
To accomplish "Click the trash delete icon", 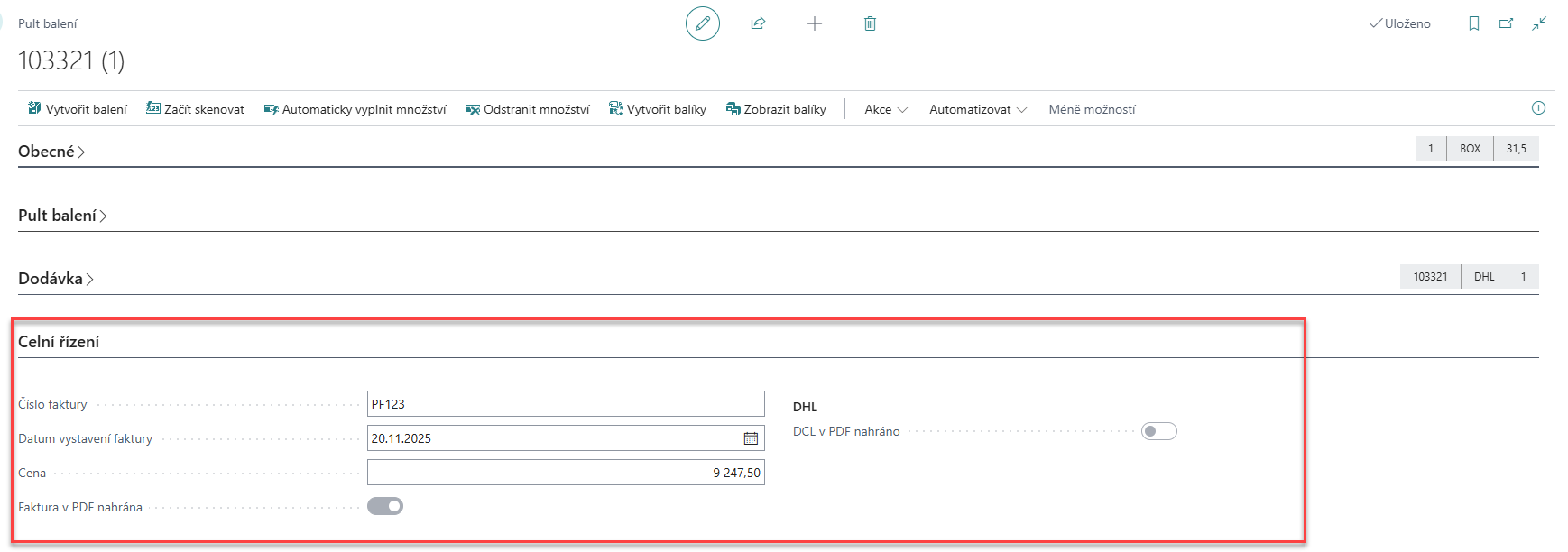I will 870,23.
